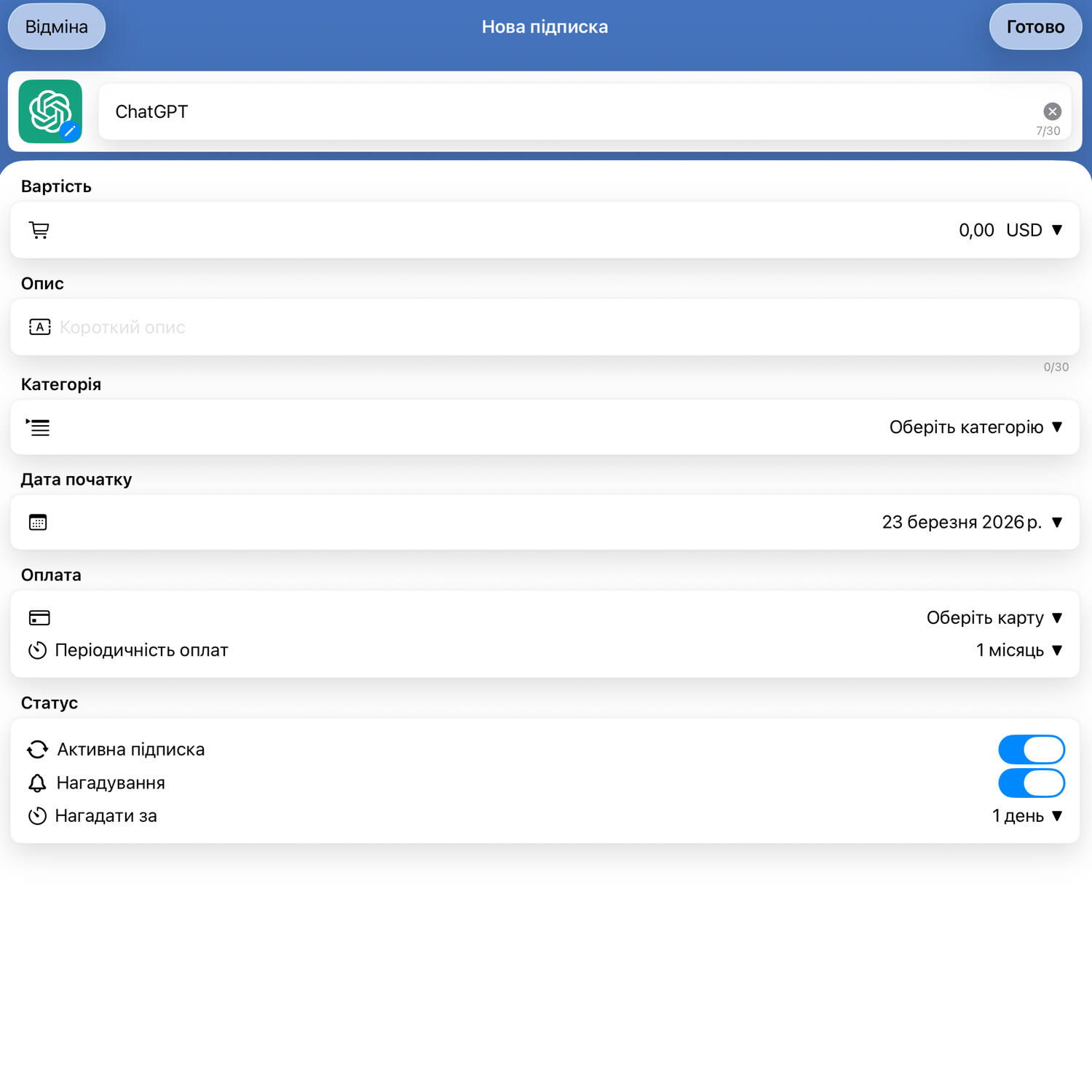Tap the ChatGPT logo to edit icon
1092x1092 pixels.
[x=50, y=111]
